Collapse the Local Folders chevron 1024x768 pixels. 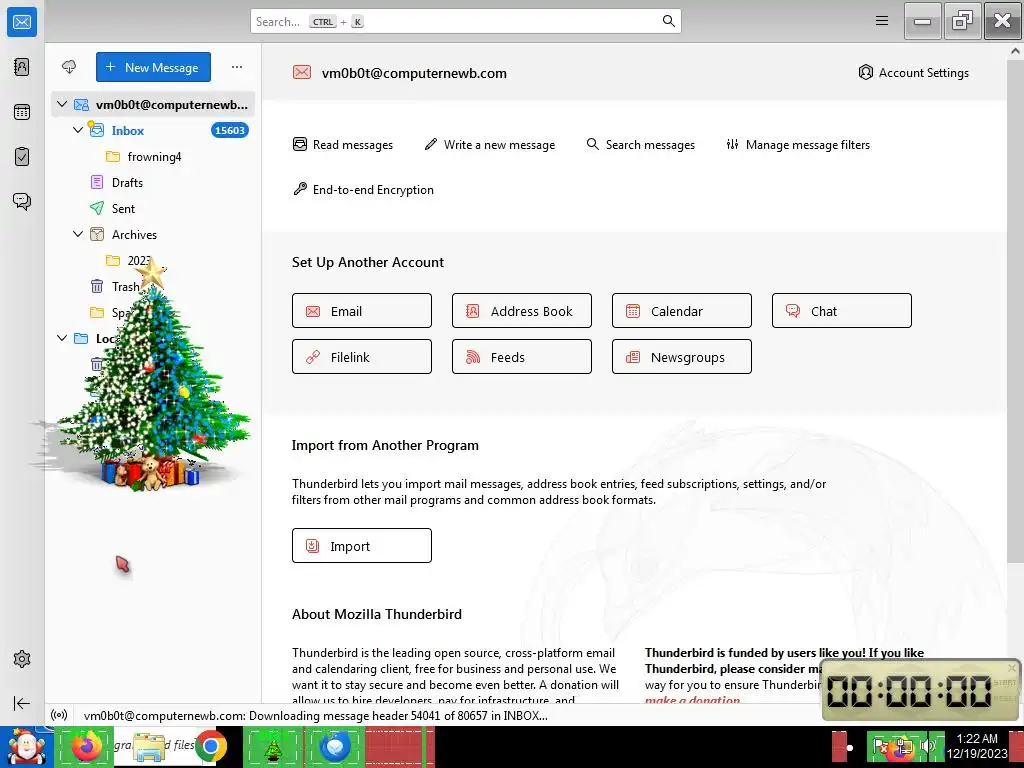point(62,338)
